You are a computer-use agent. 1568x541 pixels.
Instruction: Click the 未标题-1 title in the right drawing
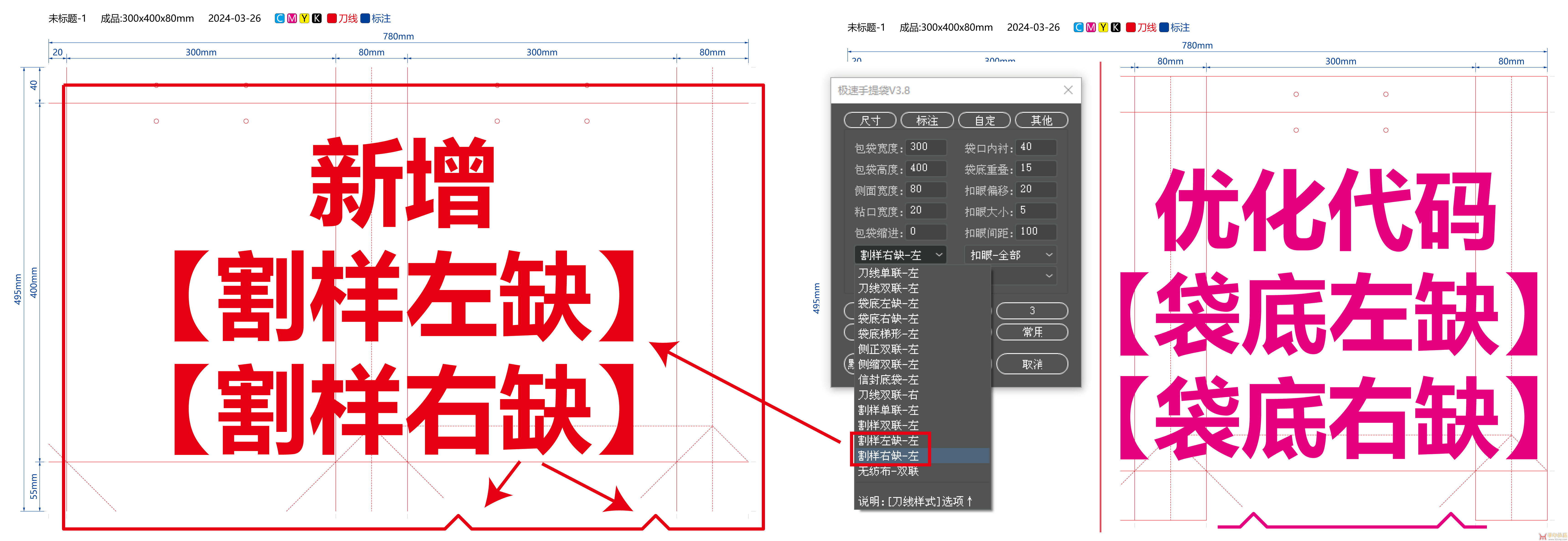pos(866,27)
